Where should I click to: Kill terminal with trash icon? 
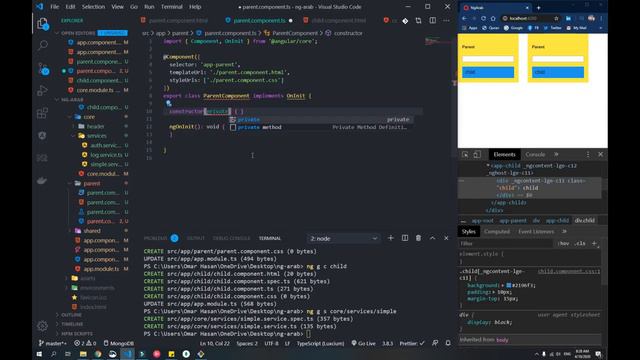pos(418,238)
